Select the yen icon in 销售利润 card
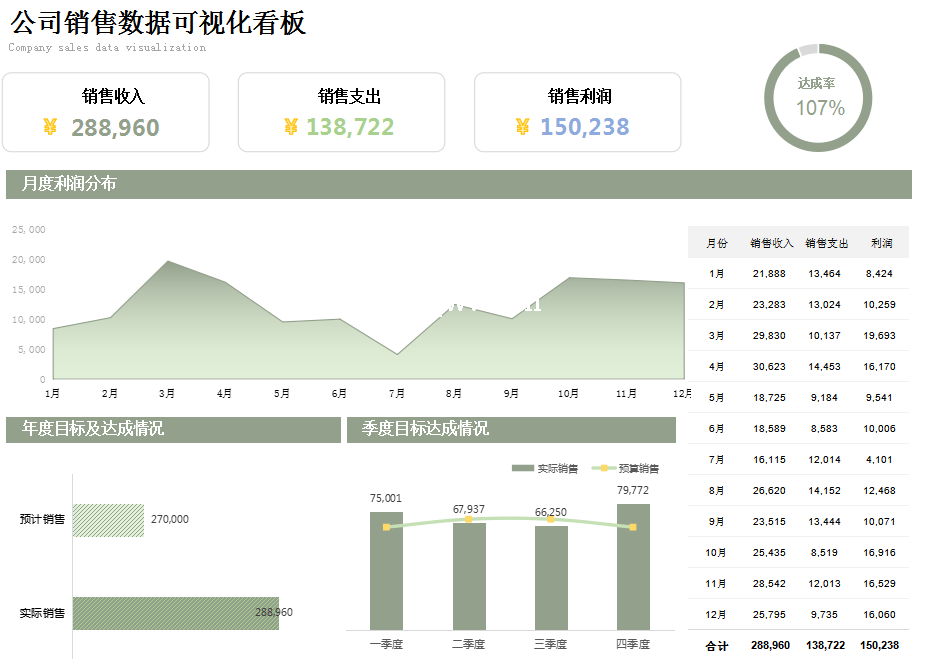 pos(522,127)
